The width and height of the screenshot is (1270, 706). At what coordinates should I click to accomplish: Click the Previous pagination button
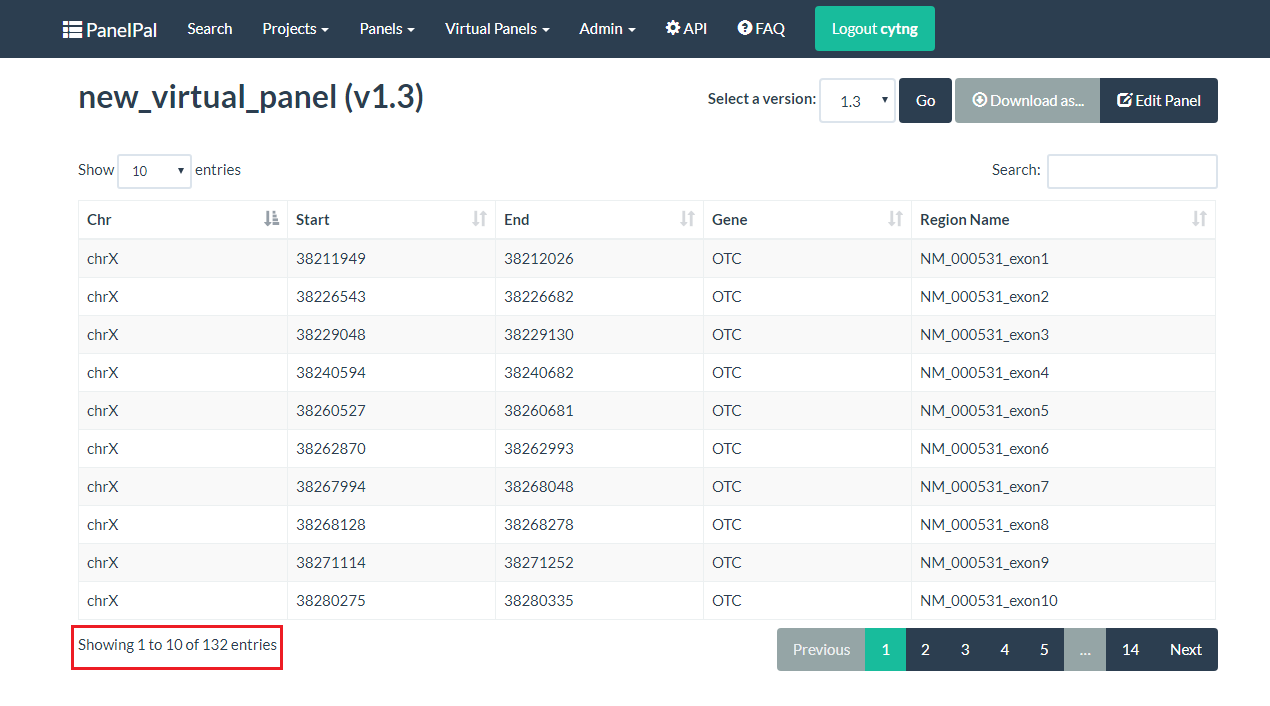[821, 650]
